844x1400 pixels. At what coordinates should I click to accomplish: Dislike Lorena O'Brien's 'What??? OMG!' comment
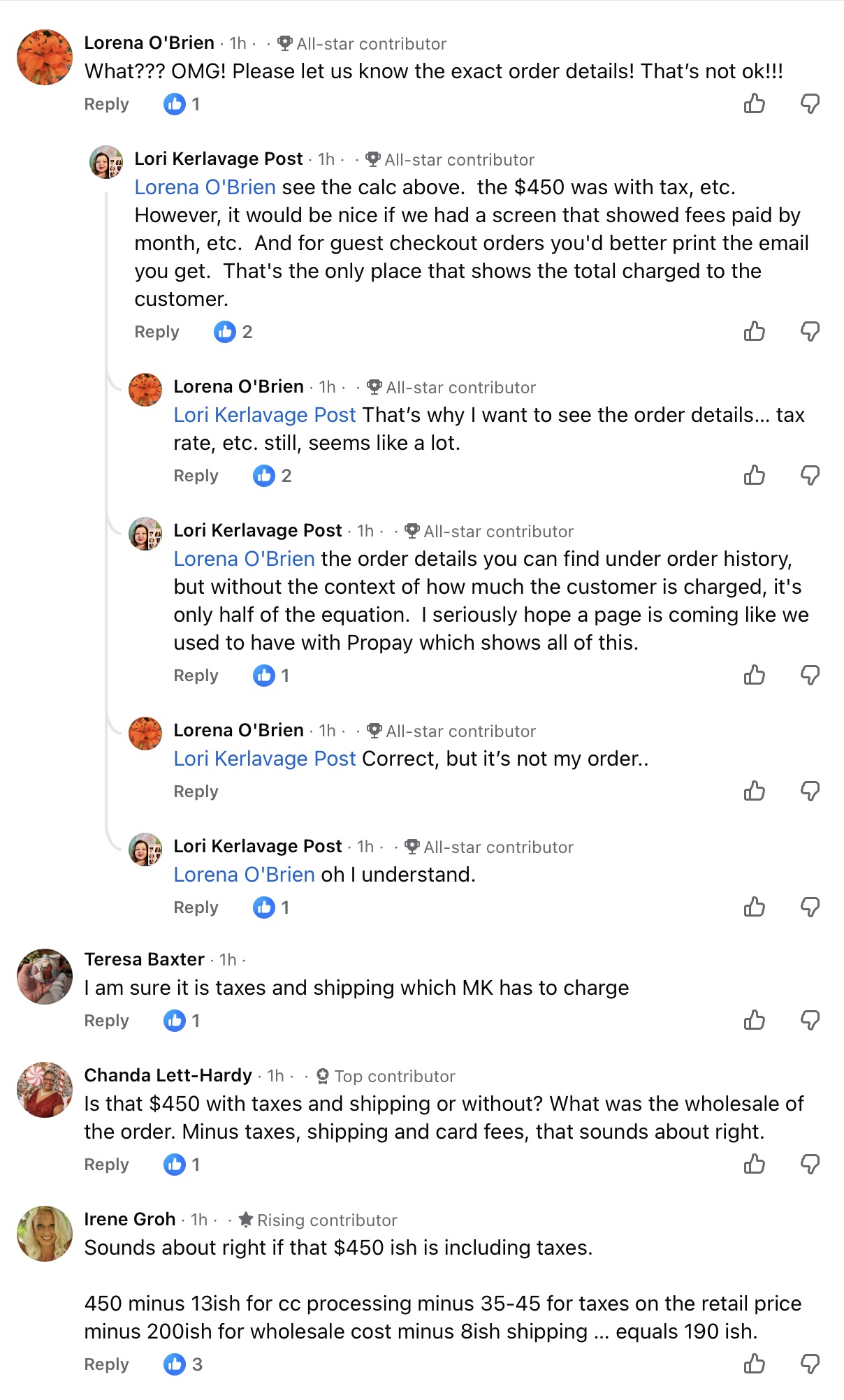tap(810, 104)
